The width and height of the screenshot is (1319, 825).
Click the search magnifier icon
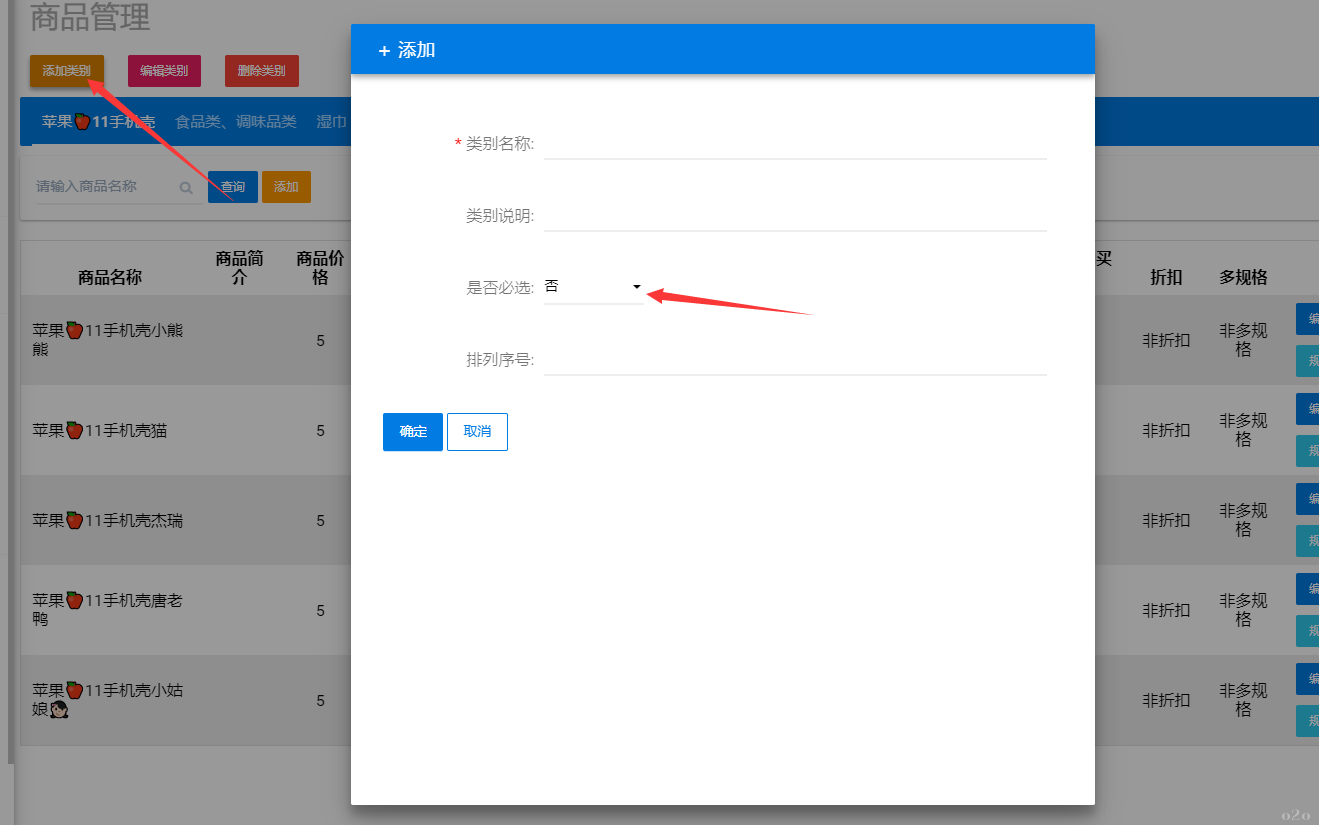pos(186,187)
